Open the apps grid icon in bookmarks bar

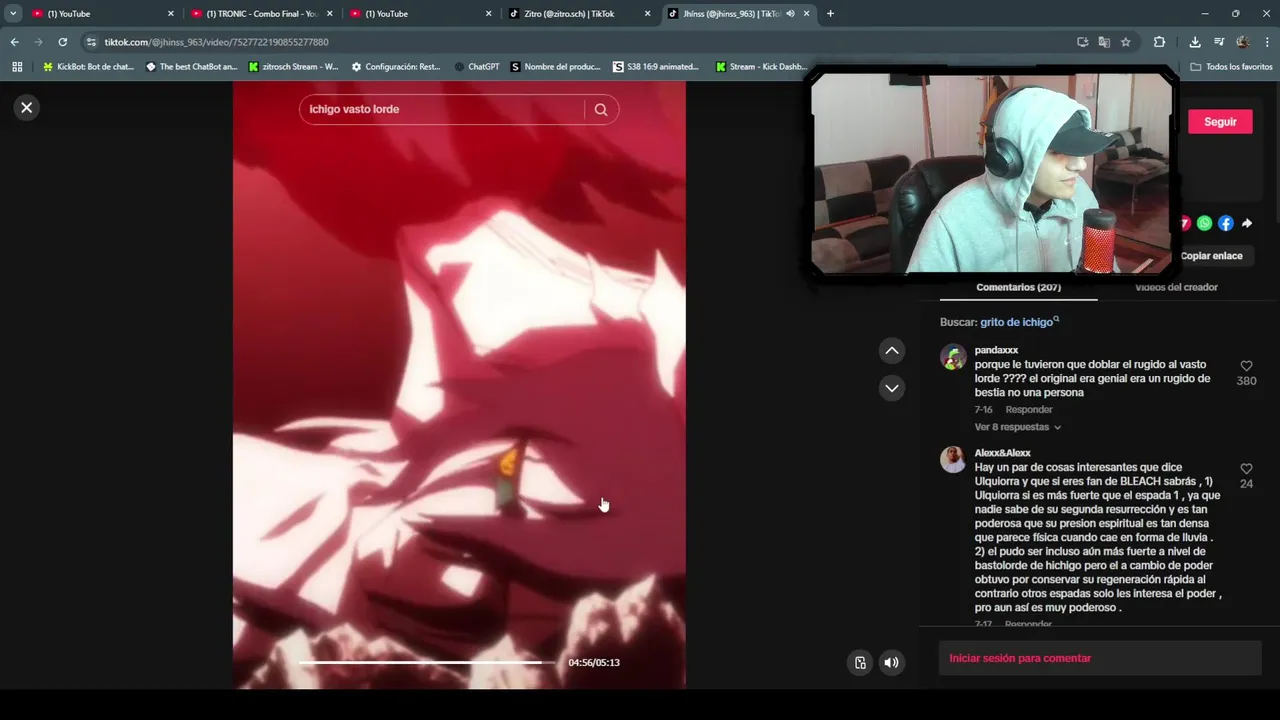pos(17,67)
